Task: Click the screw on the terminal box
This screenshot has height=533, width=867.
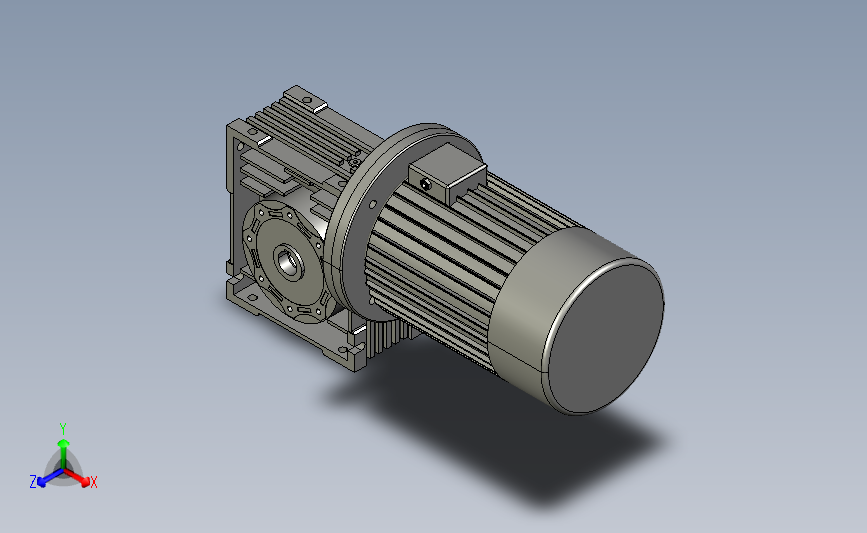Action: (425, 184)
